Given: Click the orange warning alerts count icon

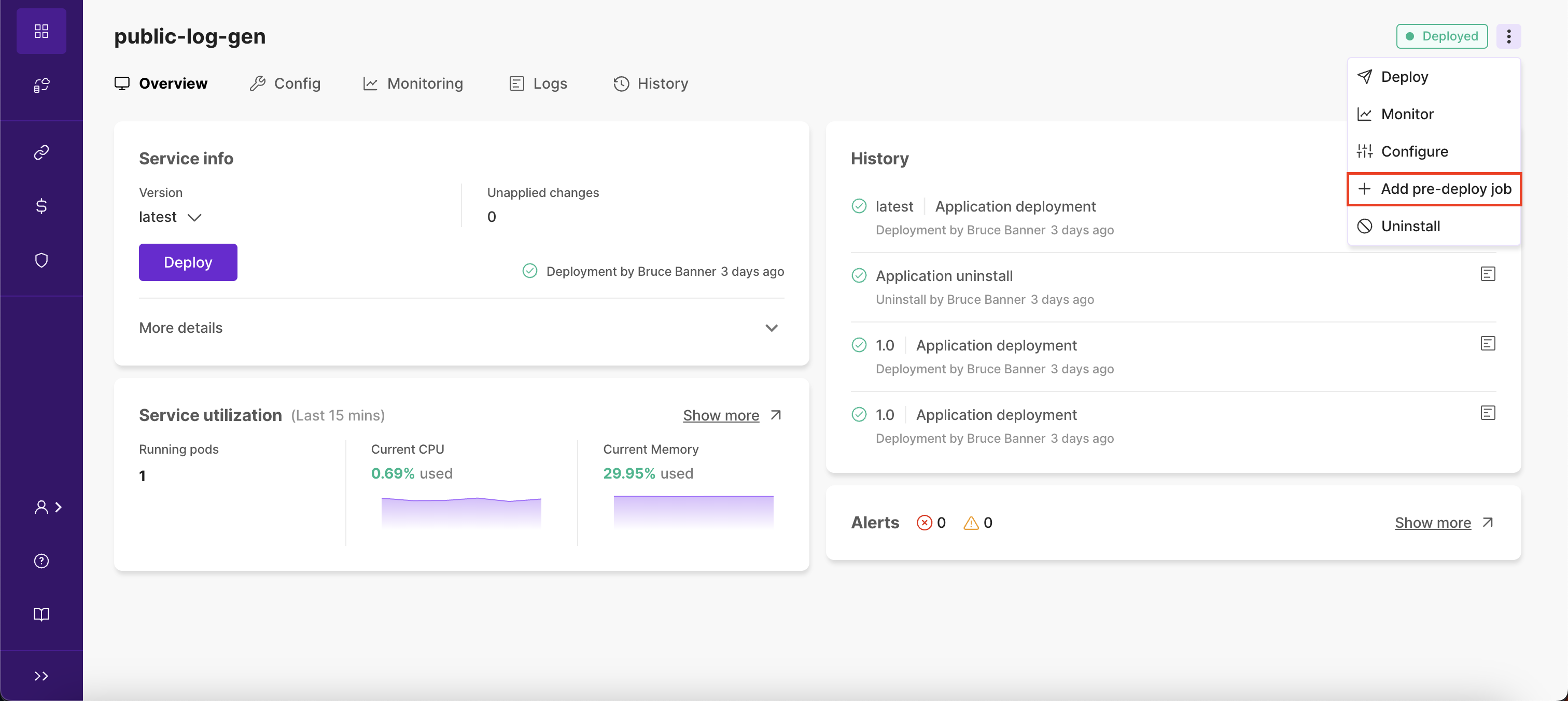Looking at the screenshot, I should 971,523.
